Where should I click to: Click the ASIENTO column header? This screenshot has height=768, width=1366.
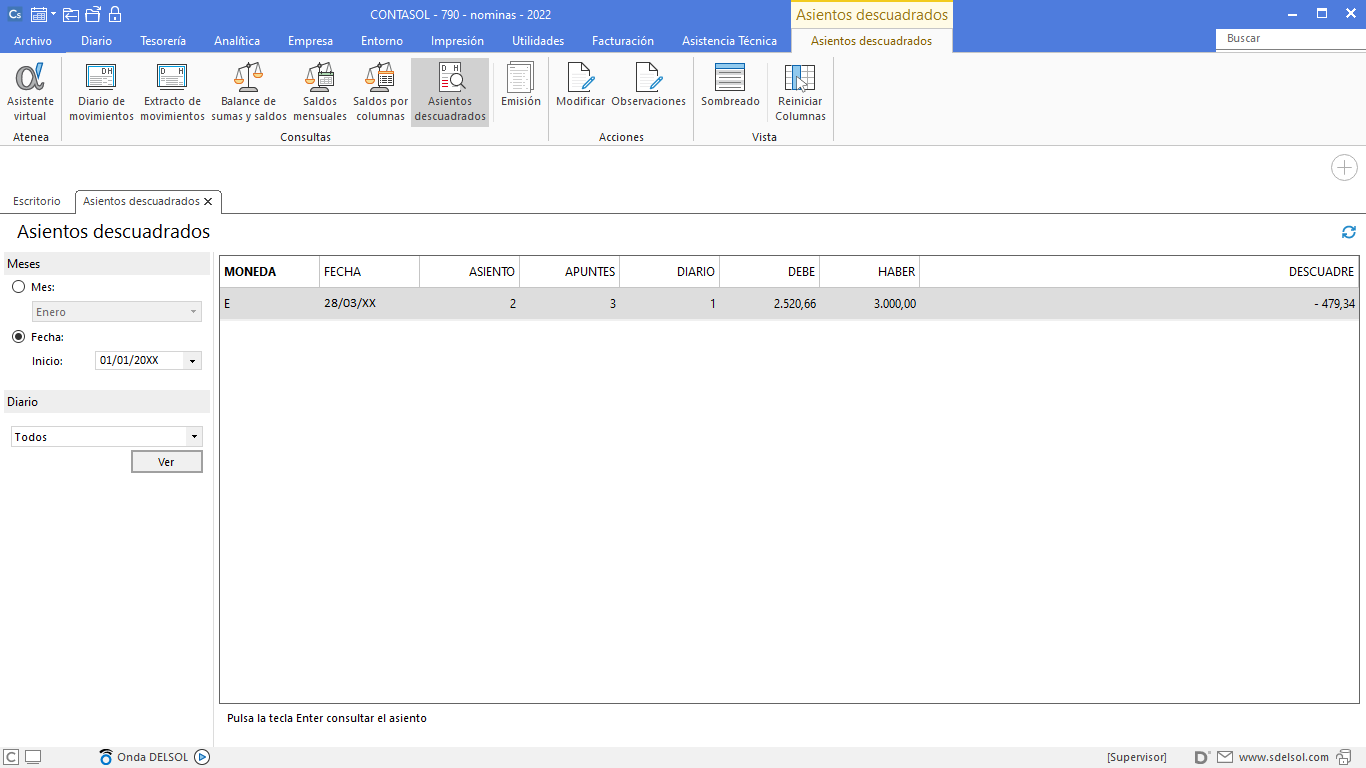pos(469,271)
